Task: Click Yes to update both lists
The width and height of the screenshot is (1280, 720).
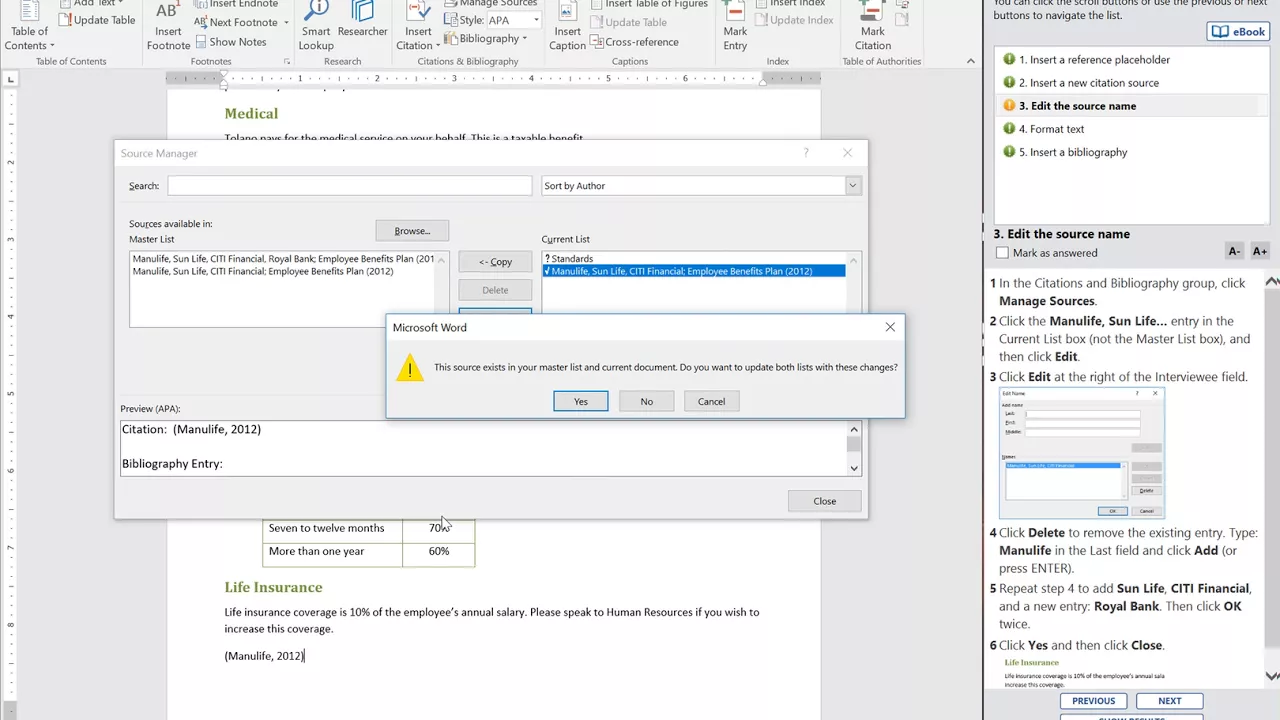Action: pos(581,401)
